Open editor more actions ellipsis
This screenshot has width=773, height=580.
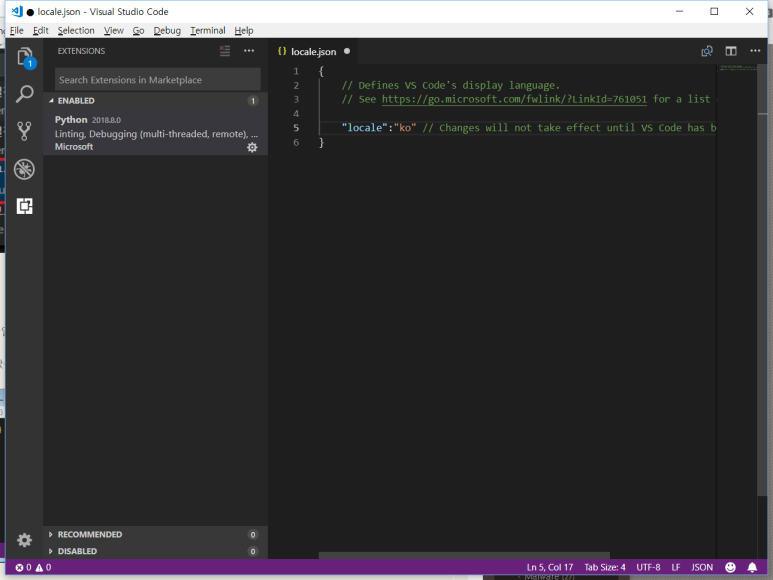tap(755, 51)
